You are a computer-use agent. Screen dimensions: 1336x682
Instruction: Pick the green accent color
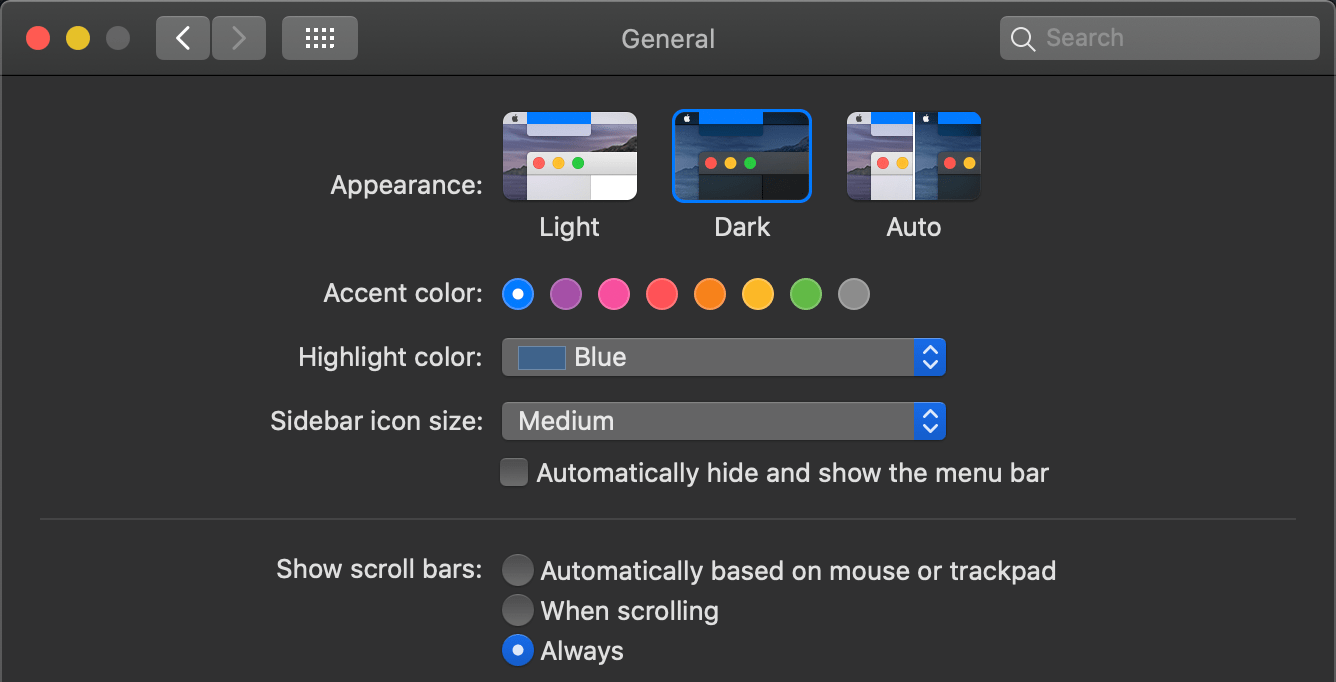[x=806, y=294]
